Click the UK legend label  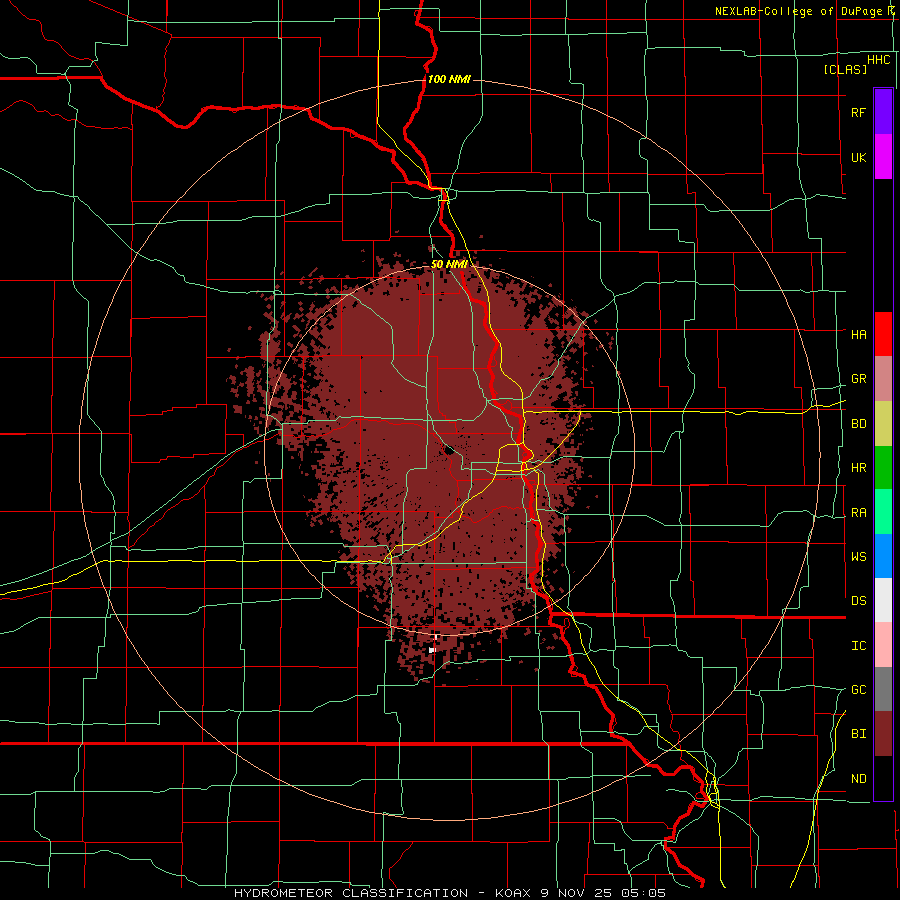click(x=858, y=157)
